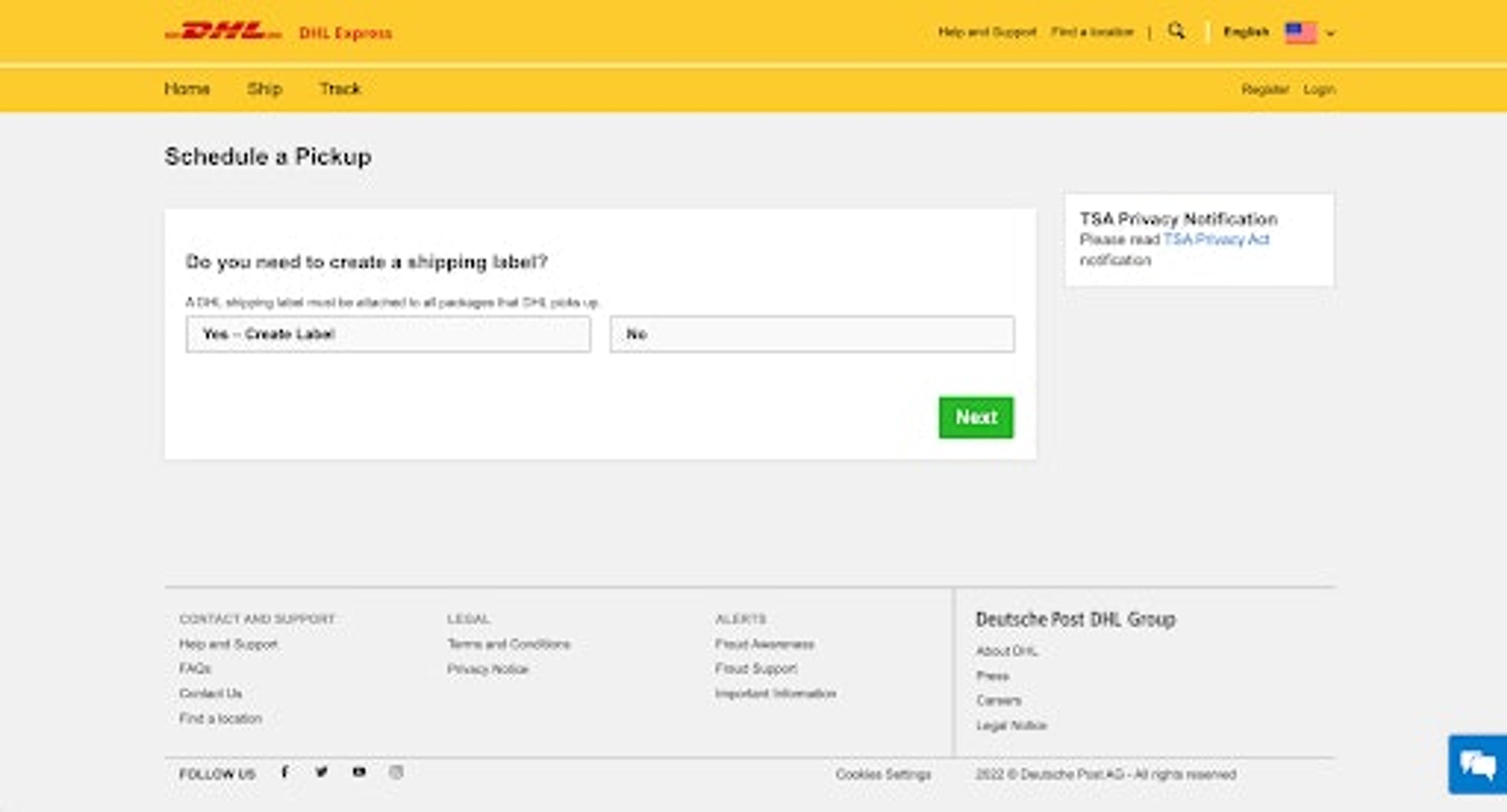Click the English language label
1507x812 pixels.
pyautogui.click(x=1246, y=31)
